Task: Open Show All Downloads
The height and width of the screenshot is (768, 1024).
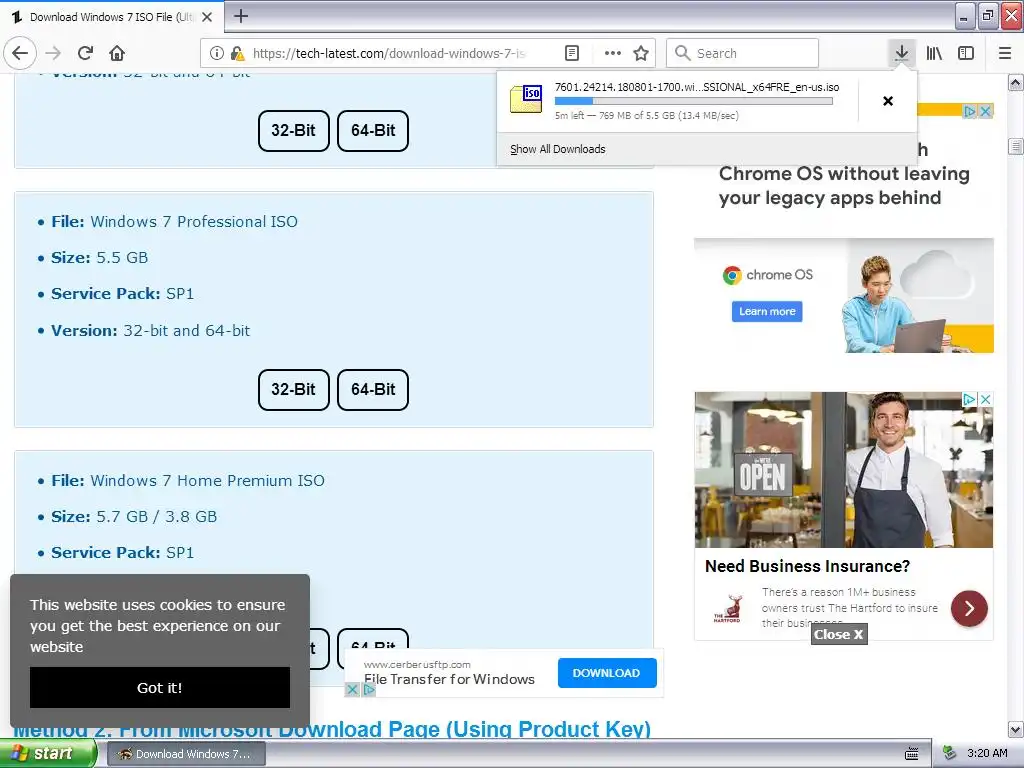Action: 558,149
